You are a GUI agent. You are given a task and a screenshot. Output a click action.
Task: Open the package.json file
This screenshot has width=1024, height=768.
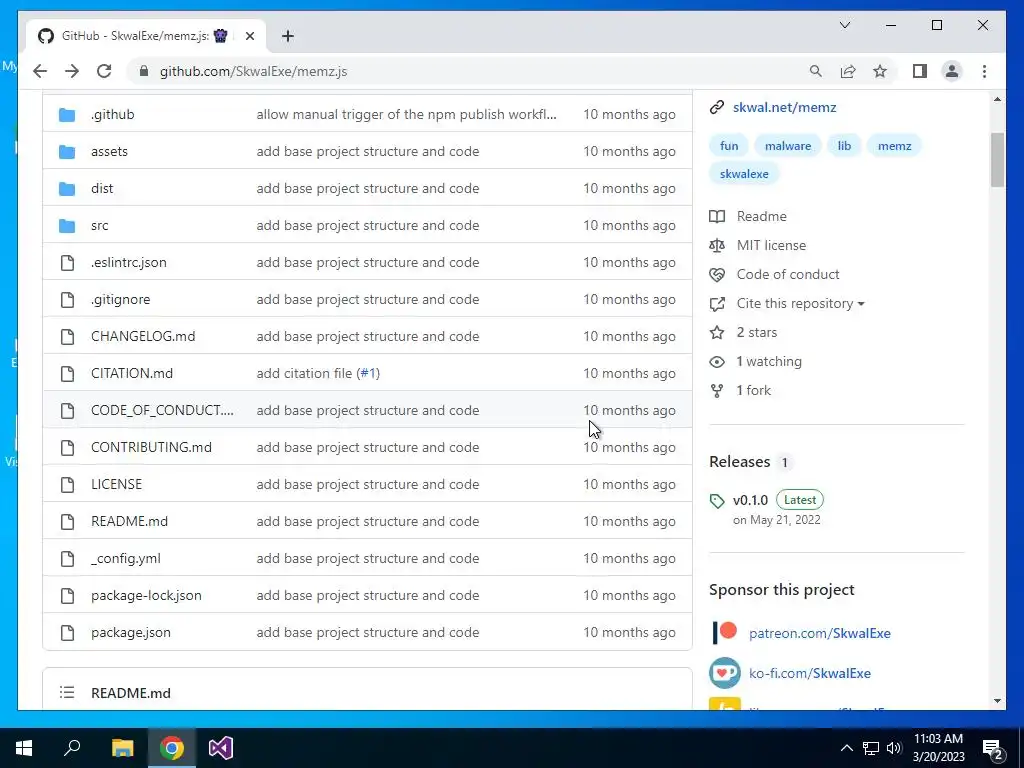131,633
